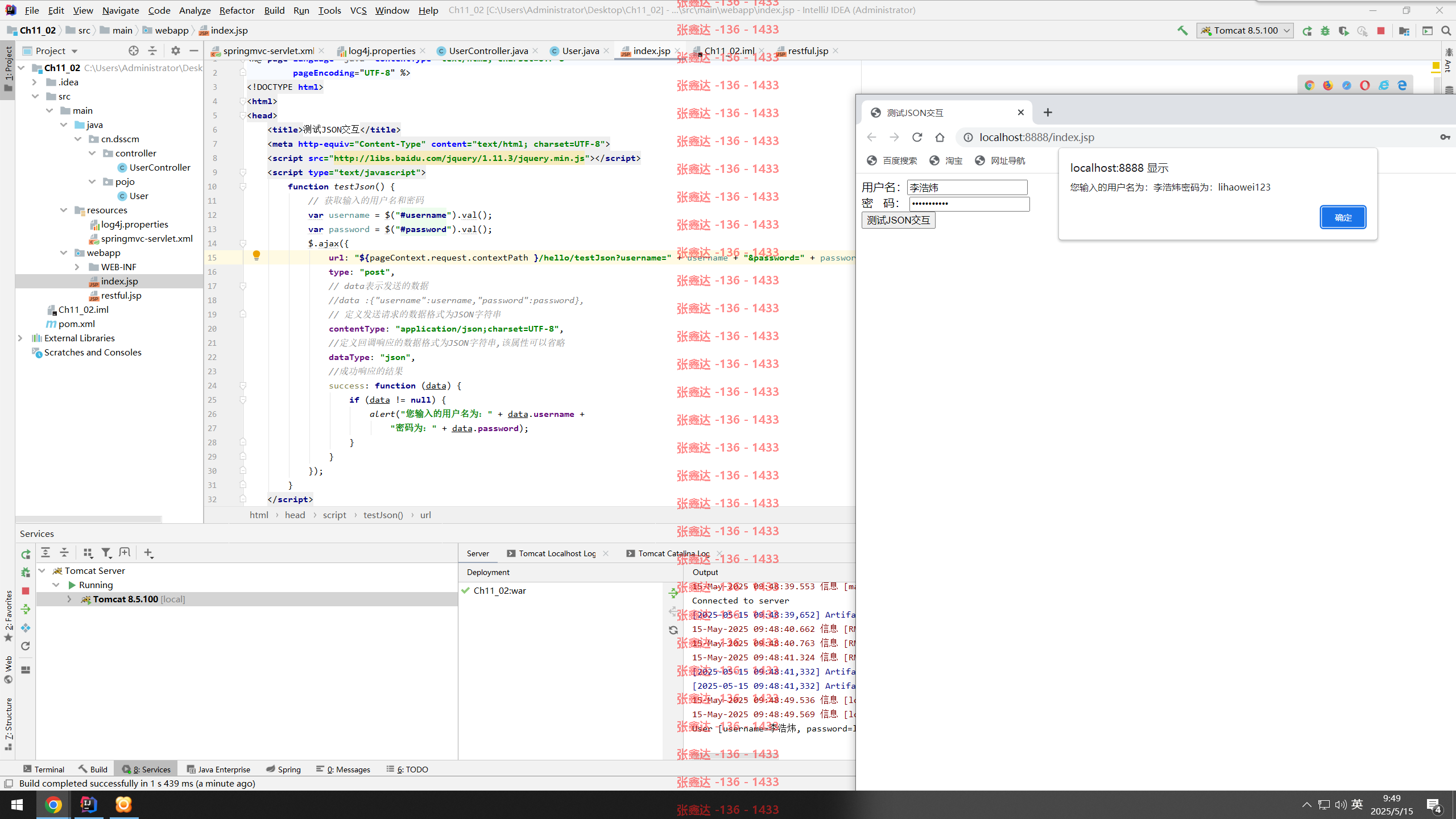The width and height of the screenshot is (1456, 819).
Task: Click the Opera icon in editor preview bar
Action: pos(1365,85)
